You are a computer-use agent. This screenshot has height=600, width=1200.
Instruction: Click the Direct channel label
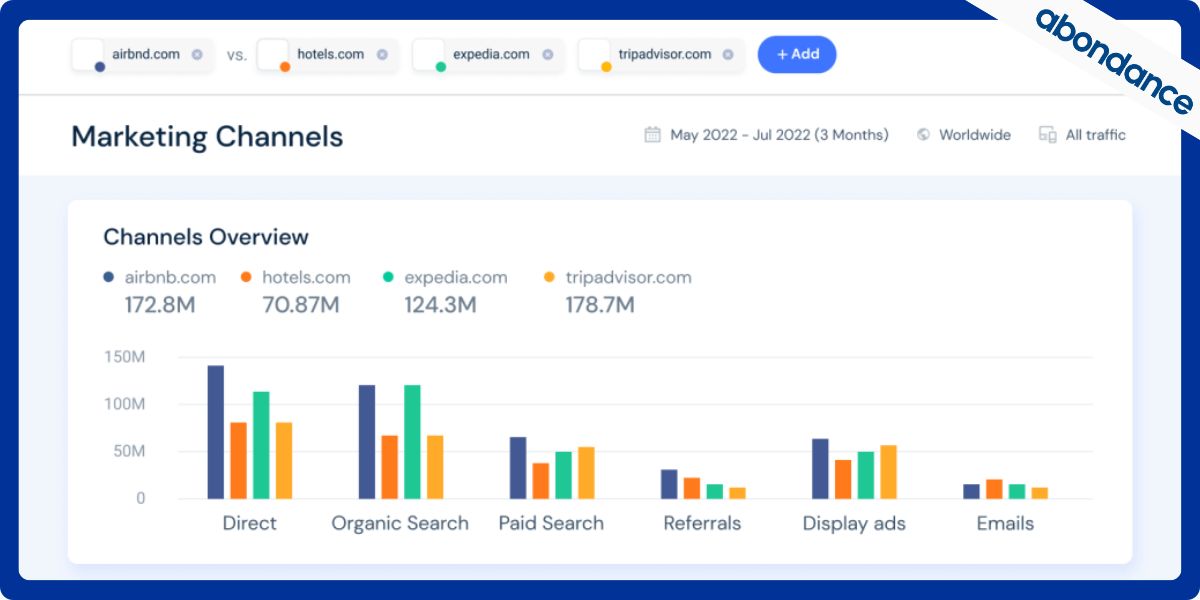(250, 523)
